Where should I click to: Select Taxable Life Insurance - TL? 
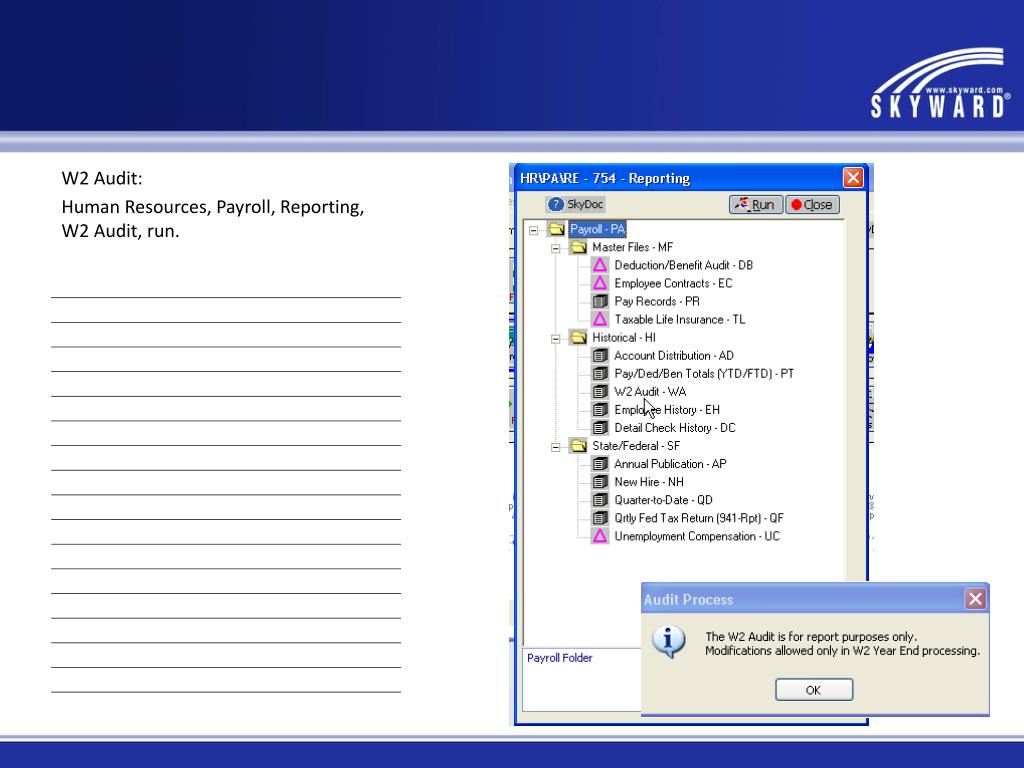(x=679, y=319)
